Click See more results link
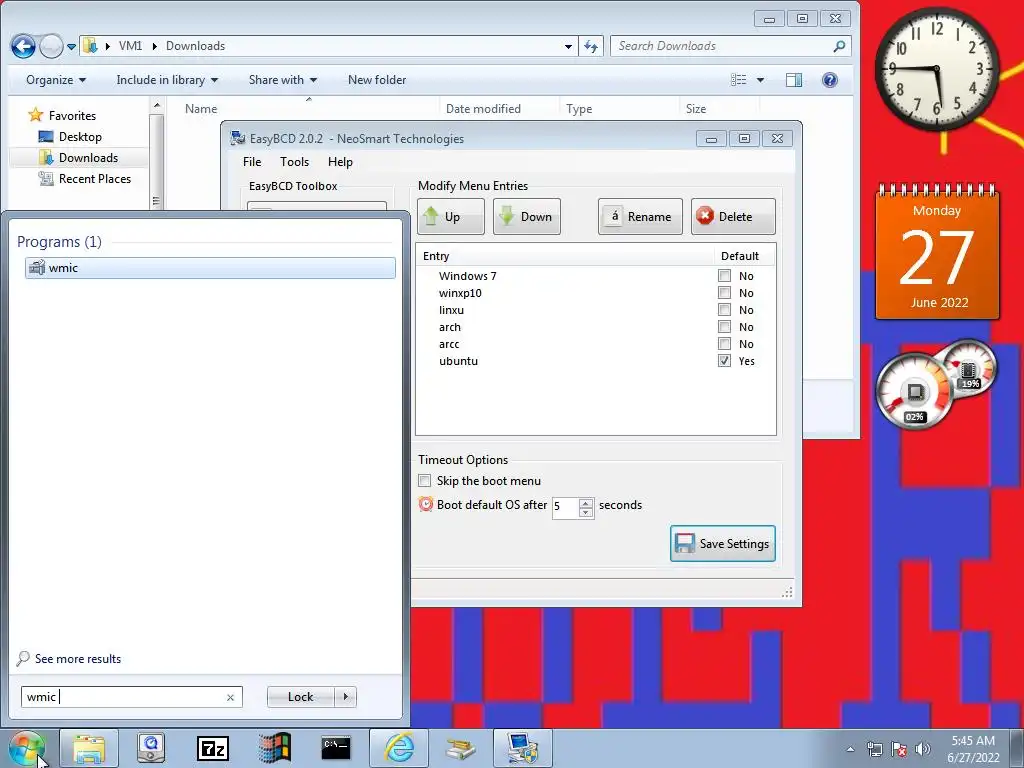The image size is (1024, 768). point(78,659)
